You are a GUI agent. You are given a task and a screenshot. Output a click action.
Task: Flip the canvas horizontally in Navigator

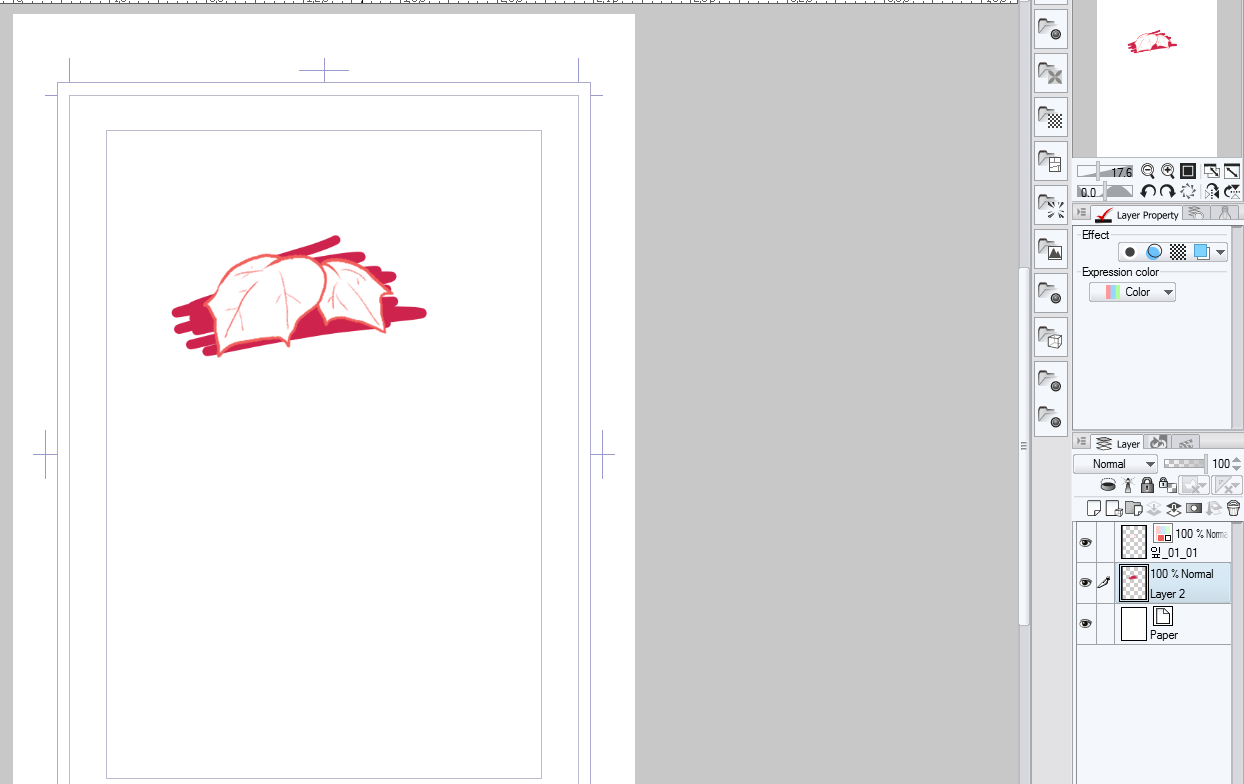1212,191
